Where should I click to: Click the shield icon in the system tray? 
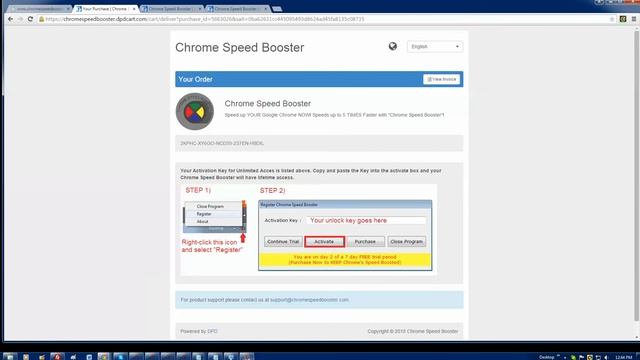[x=590, y=357]
